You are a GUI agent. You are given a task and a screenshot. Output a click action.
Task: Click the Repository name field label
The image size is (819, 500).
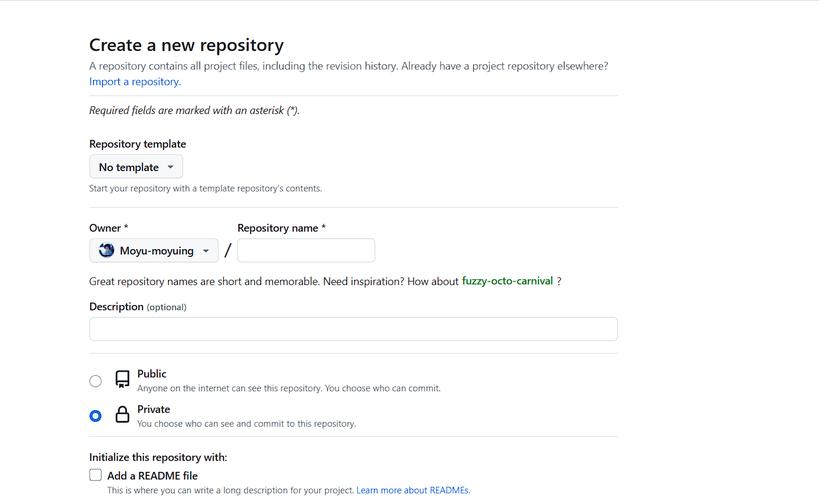pos(278,228)
